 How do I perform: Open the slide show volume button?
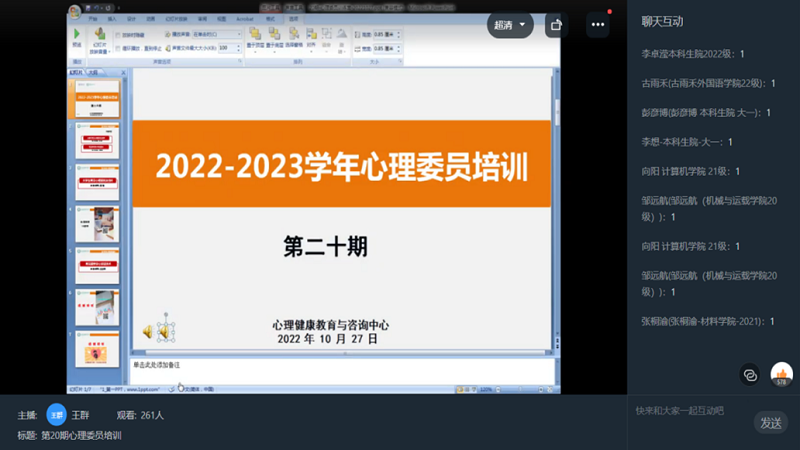pos(100,40)
